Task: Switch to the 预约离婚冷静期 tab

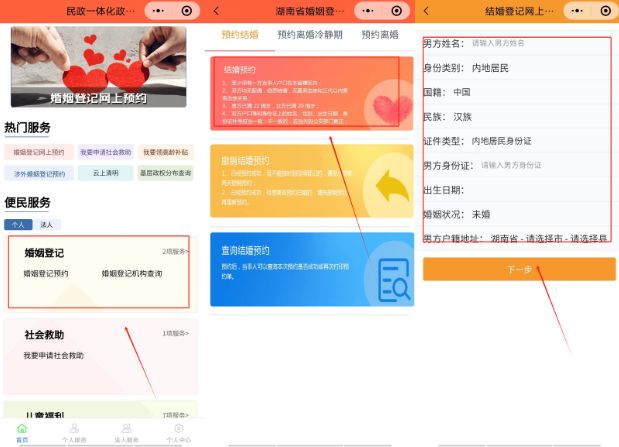Action: point(310,35)
